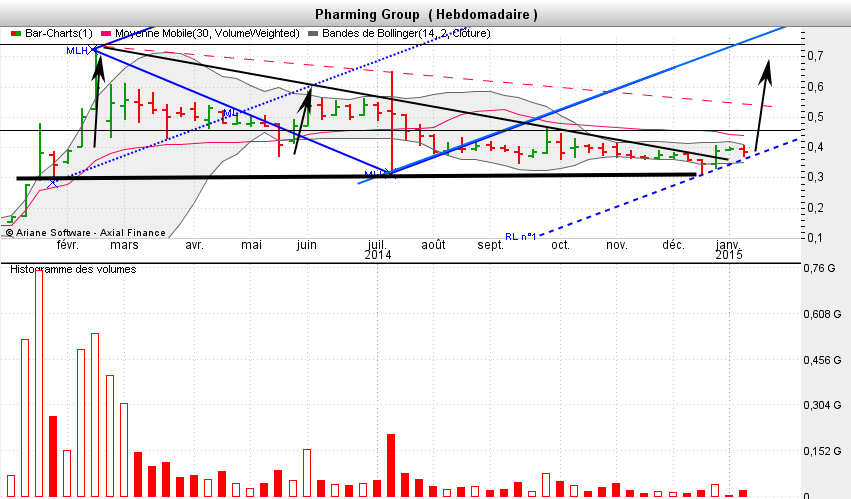
Task: Click the août month label
Action: tap(433, 245)
